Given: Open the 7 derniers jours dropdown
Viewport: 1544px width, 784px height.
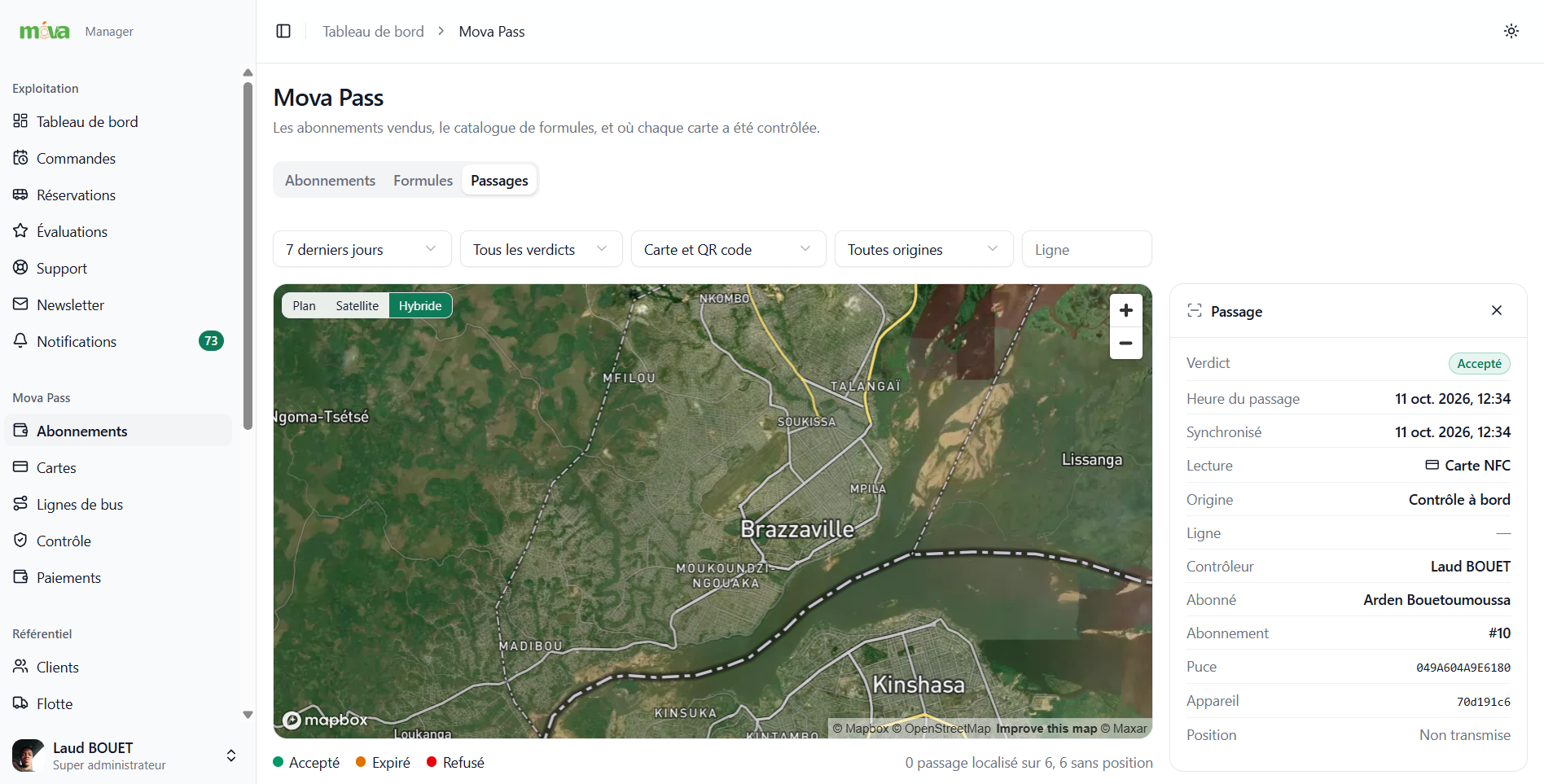Looking at the screenshot, I should click(362, 249).
